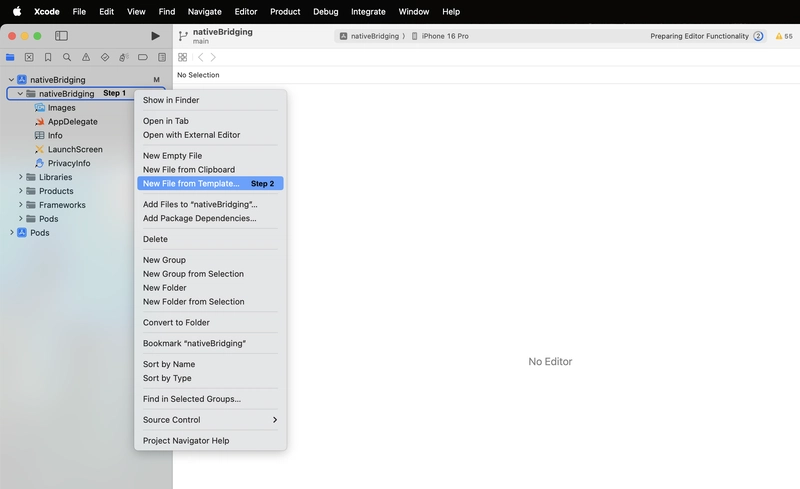Open the Apple menu
Screen dimensions: 800x489
(x=17, y=11)
